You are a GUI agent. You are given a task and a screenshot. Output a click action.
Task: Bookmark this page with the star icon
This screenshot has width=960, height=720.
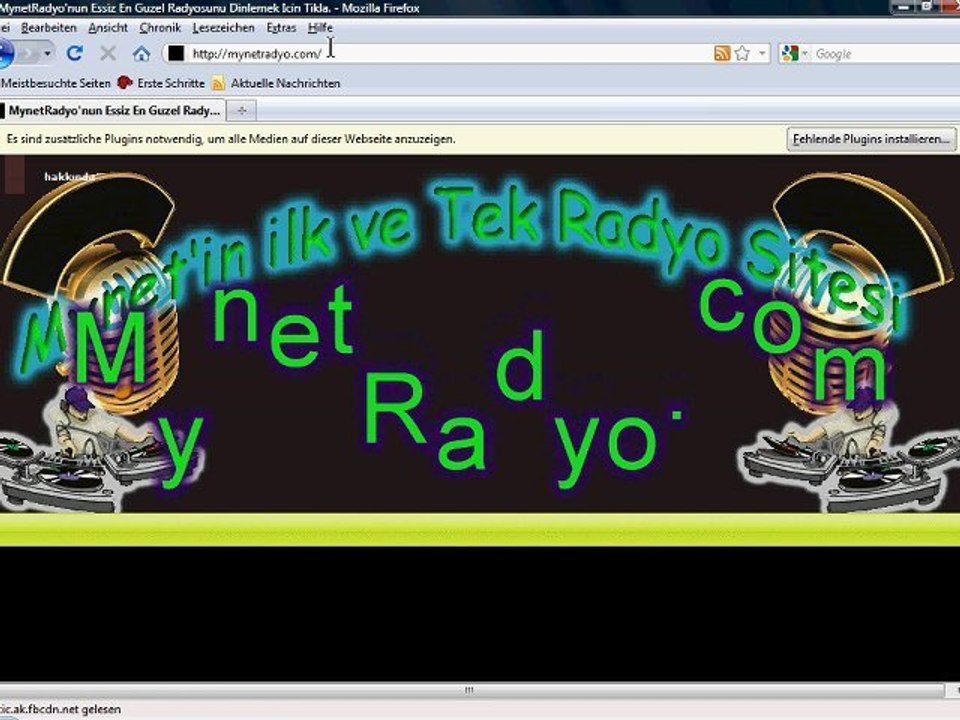click(x=742, y=54)
